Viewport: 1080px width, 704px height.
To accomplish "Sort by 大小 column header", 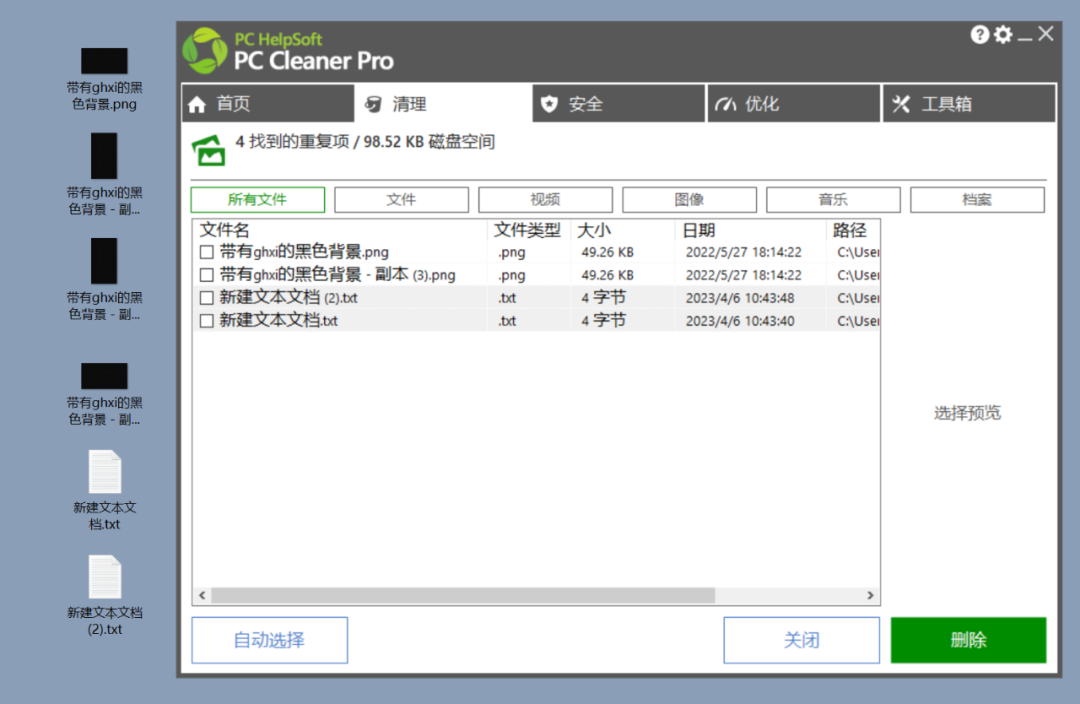I will pos(623,230).
